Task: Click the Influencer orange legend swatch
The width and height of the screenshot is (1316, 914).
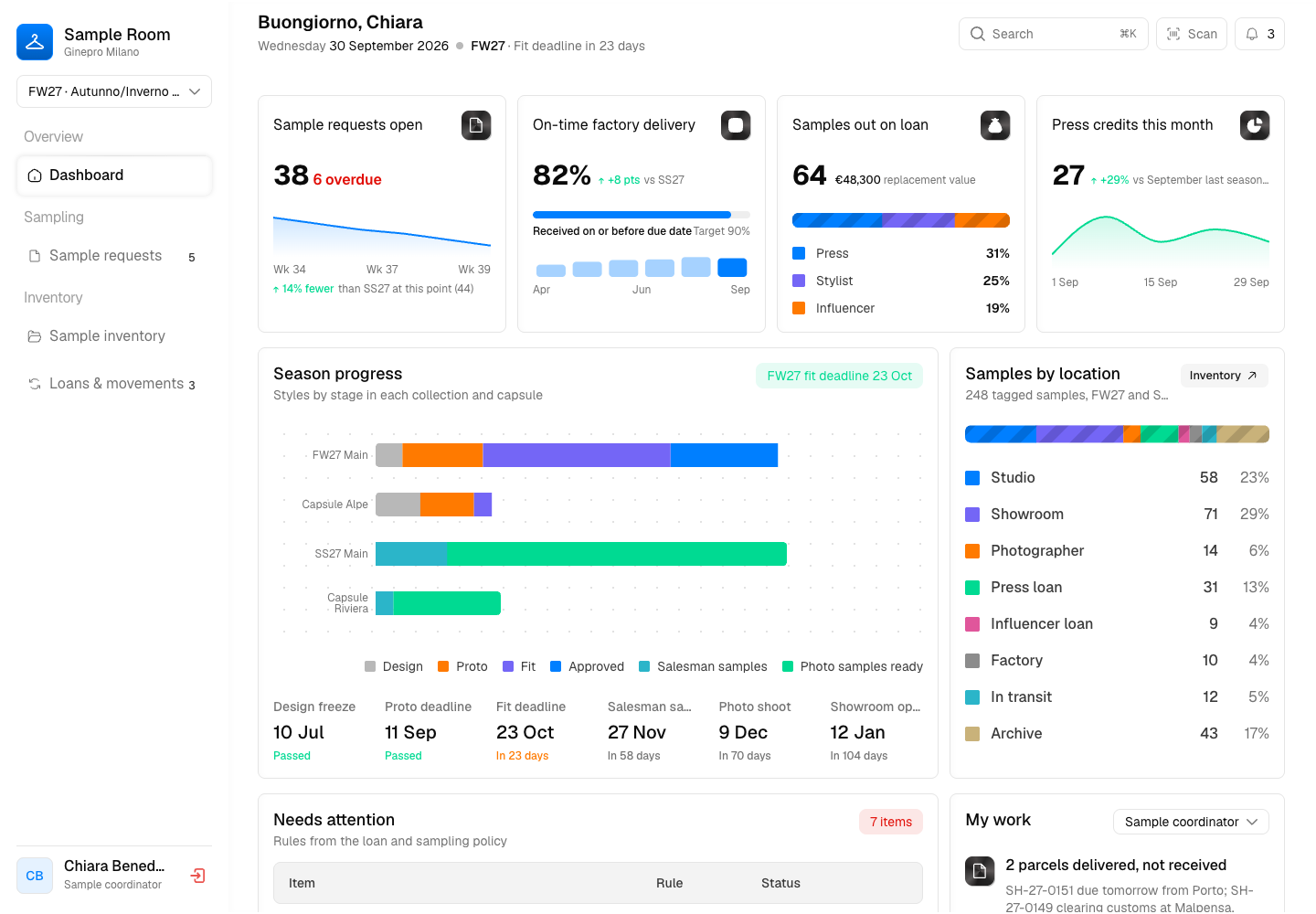Action: pos(799,308)
